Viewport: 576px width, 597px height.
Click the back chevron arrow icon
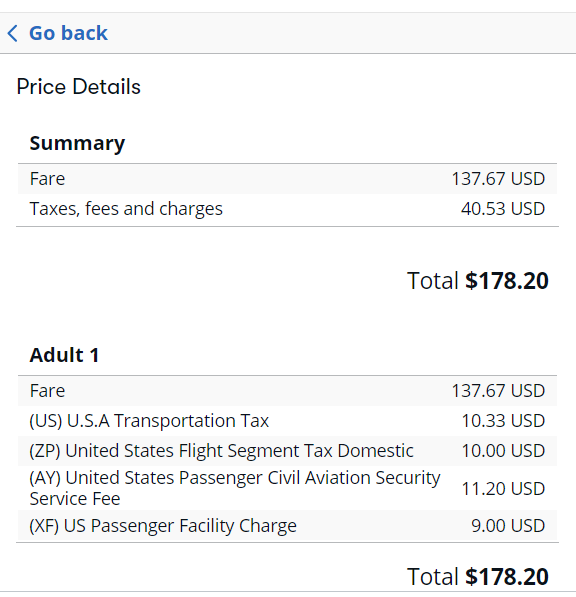click(13, 33)
